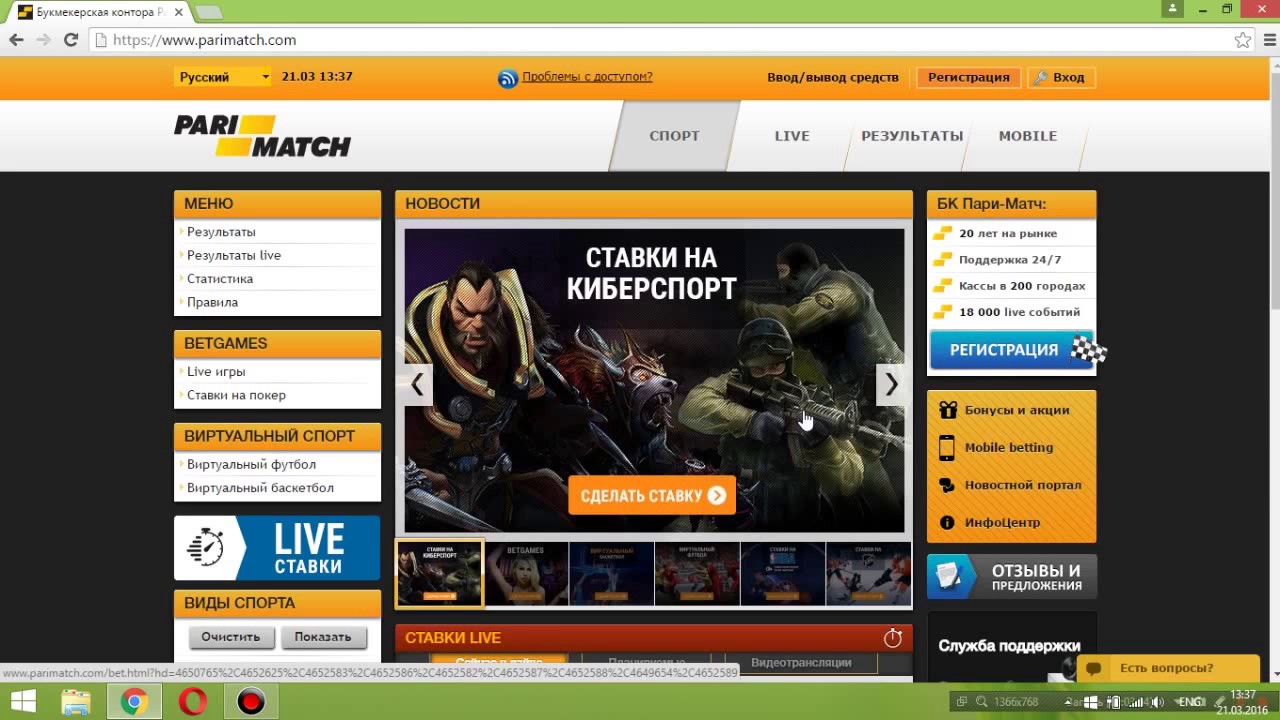Click the timer icon in "Ставки Live"

[x=893, y=637]
